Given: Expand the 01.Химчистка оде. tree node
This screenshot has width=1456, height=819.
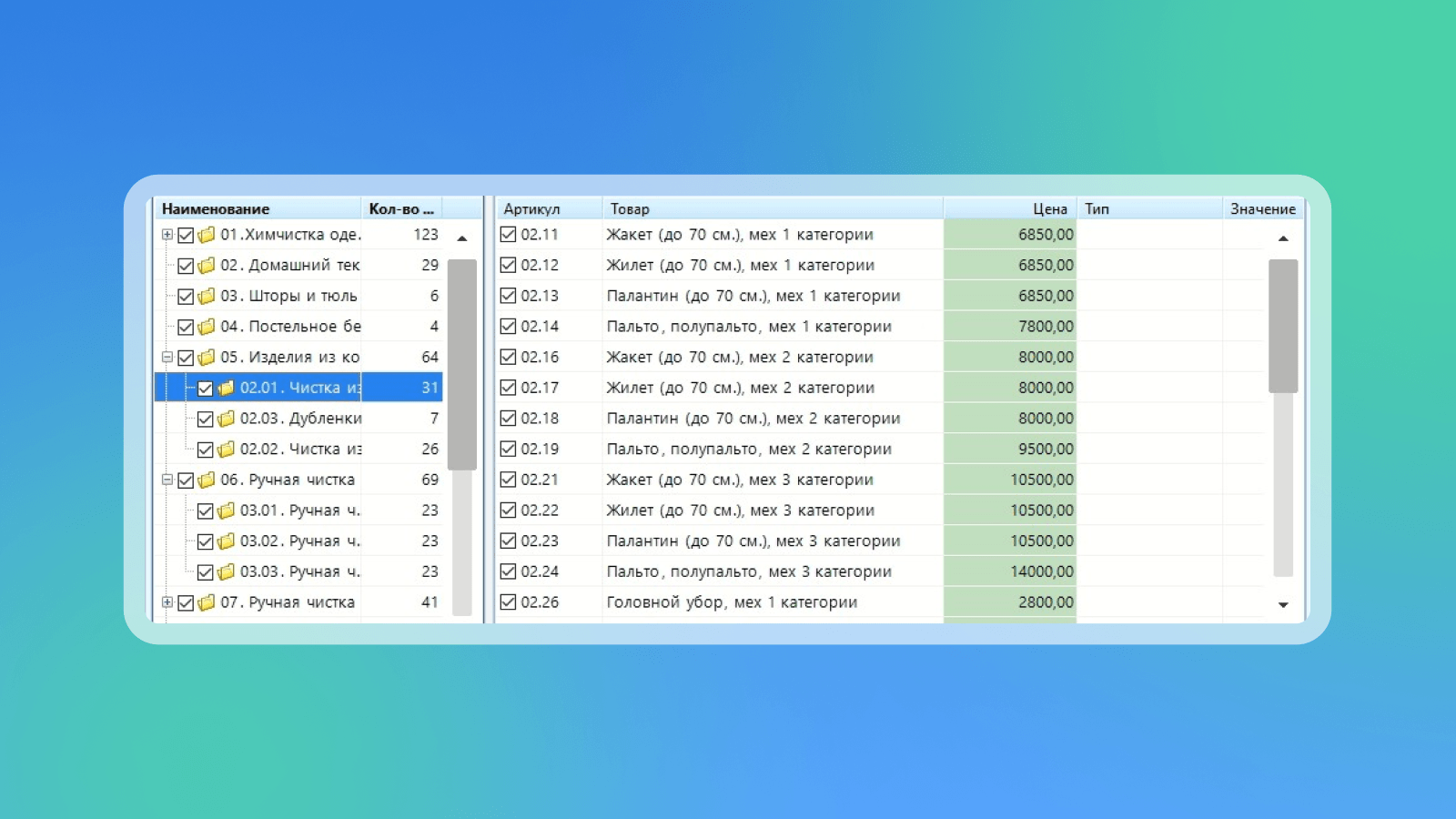Looking at the screenshot, I should click(167, 235).
